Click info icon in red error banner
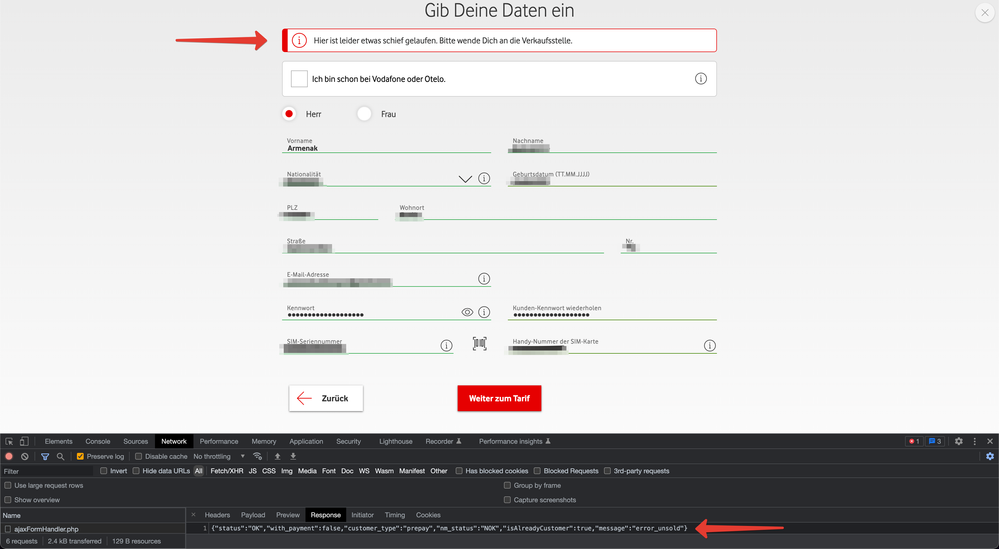 pyautogui.click(x=299, y=40)
